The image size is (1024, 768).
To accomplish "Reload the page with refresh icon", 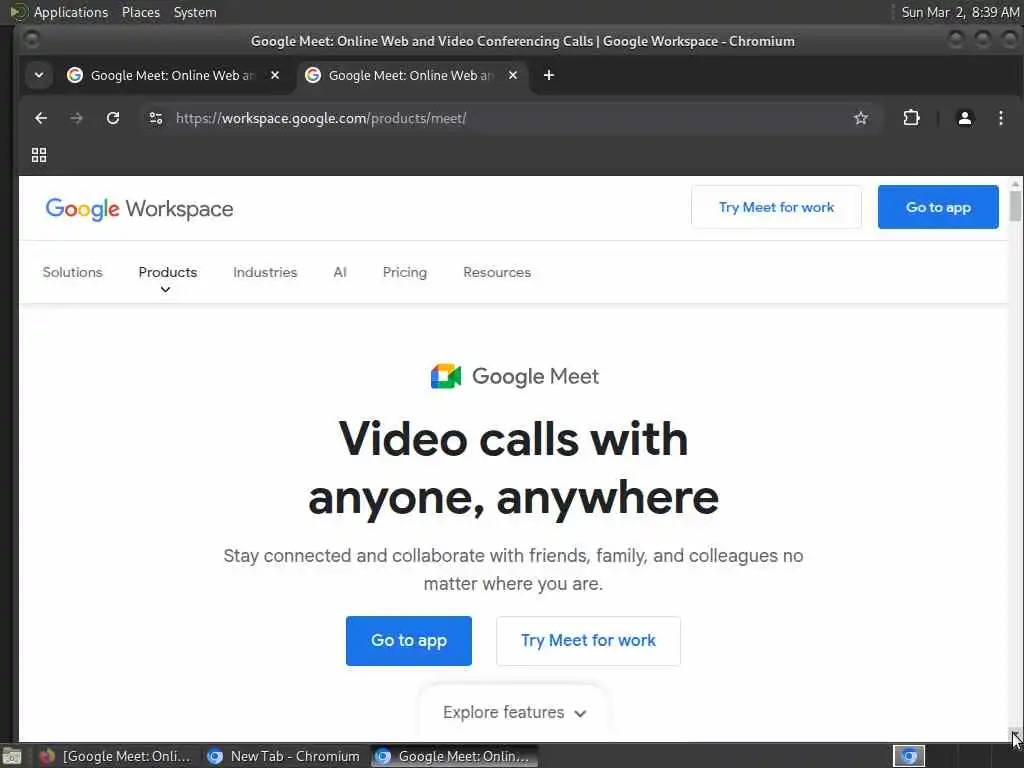I will pyautogui.click(x=113, y=118).
